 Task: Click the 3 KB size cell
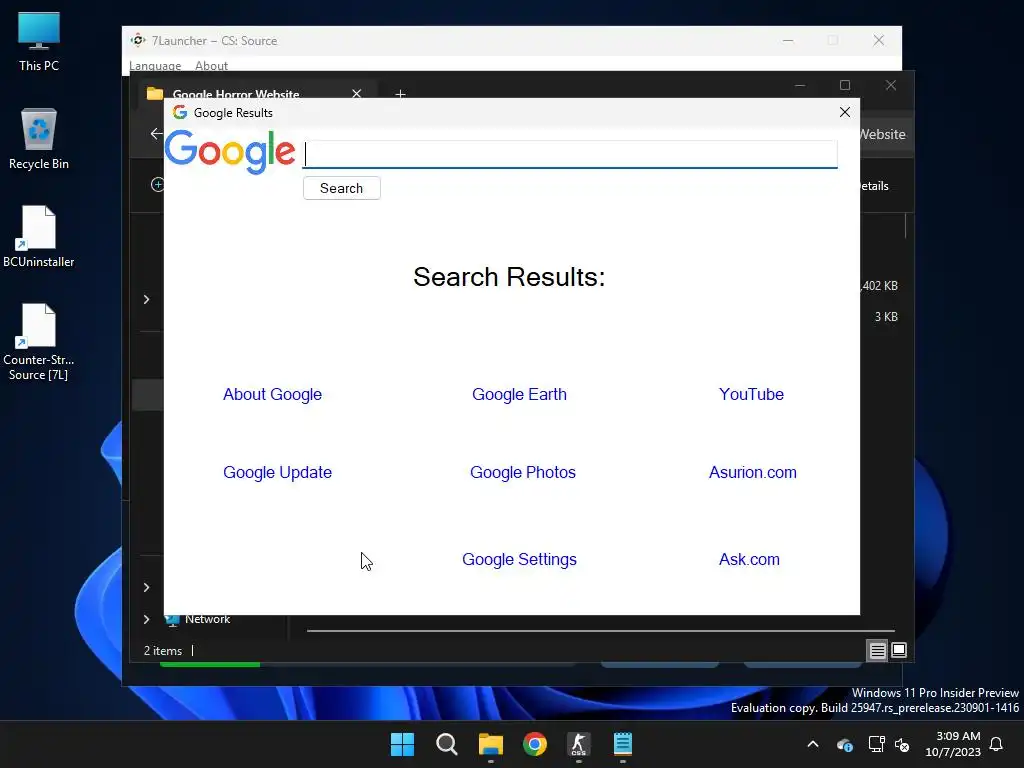click(886, 317)
